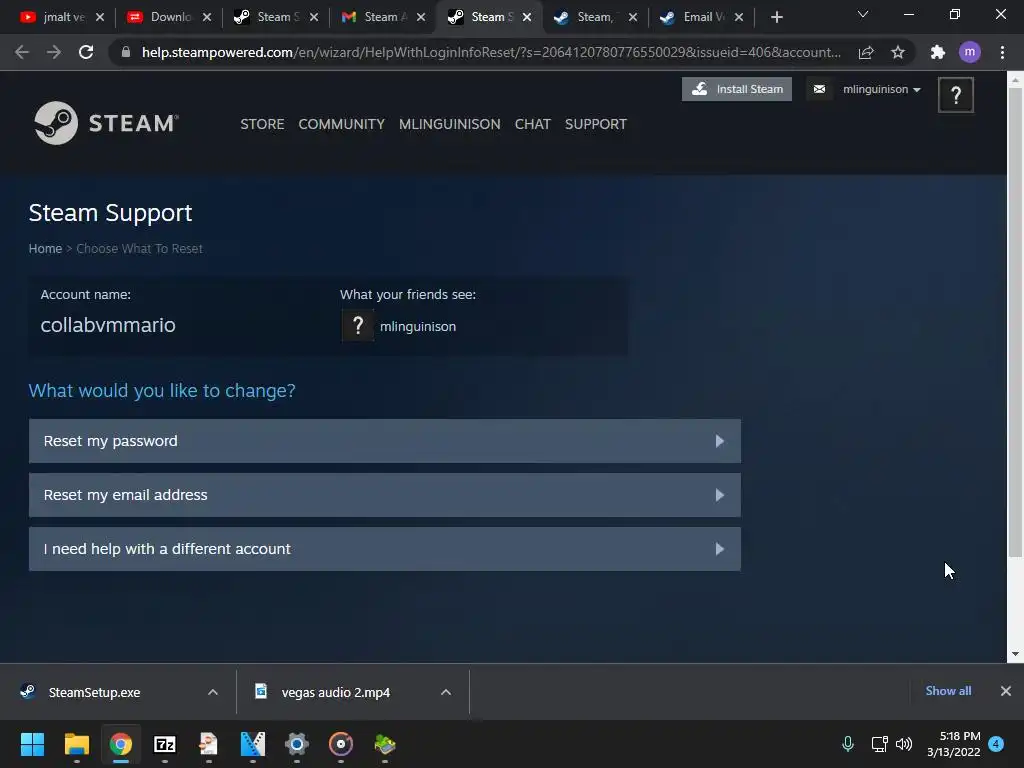The image size is (1024, 768).
Task: Close the Email Verification tab
Action: pos(739,18)
